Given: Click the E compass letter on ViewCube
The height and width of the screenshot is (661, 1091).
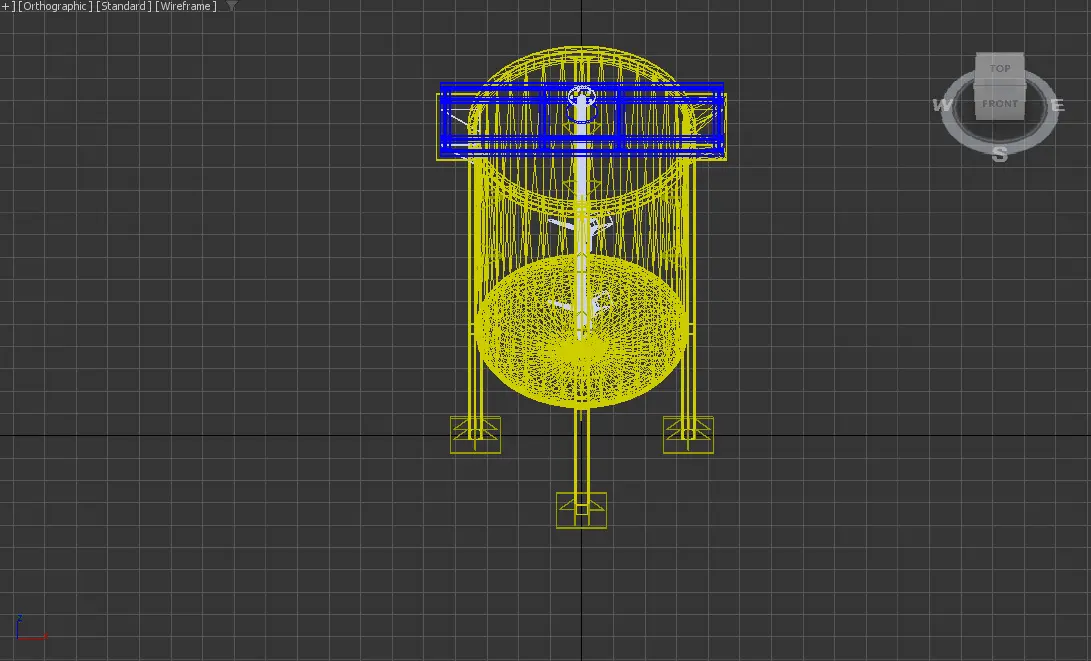Looking at the screenshot, I should click(1058, 106).
